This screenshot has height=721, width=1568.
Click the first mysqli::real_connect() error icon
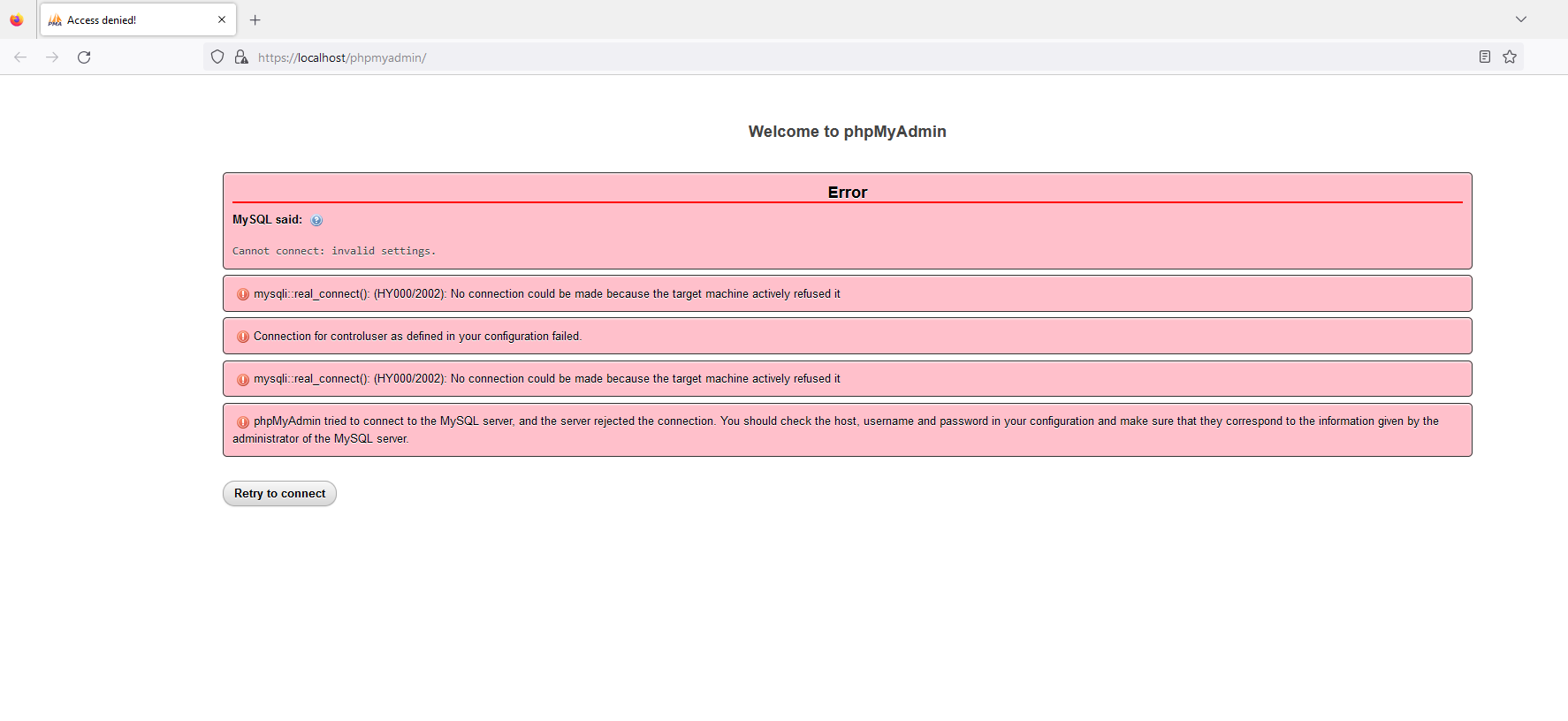(243, 294)
